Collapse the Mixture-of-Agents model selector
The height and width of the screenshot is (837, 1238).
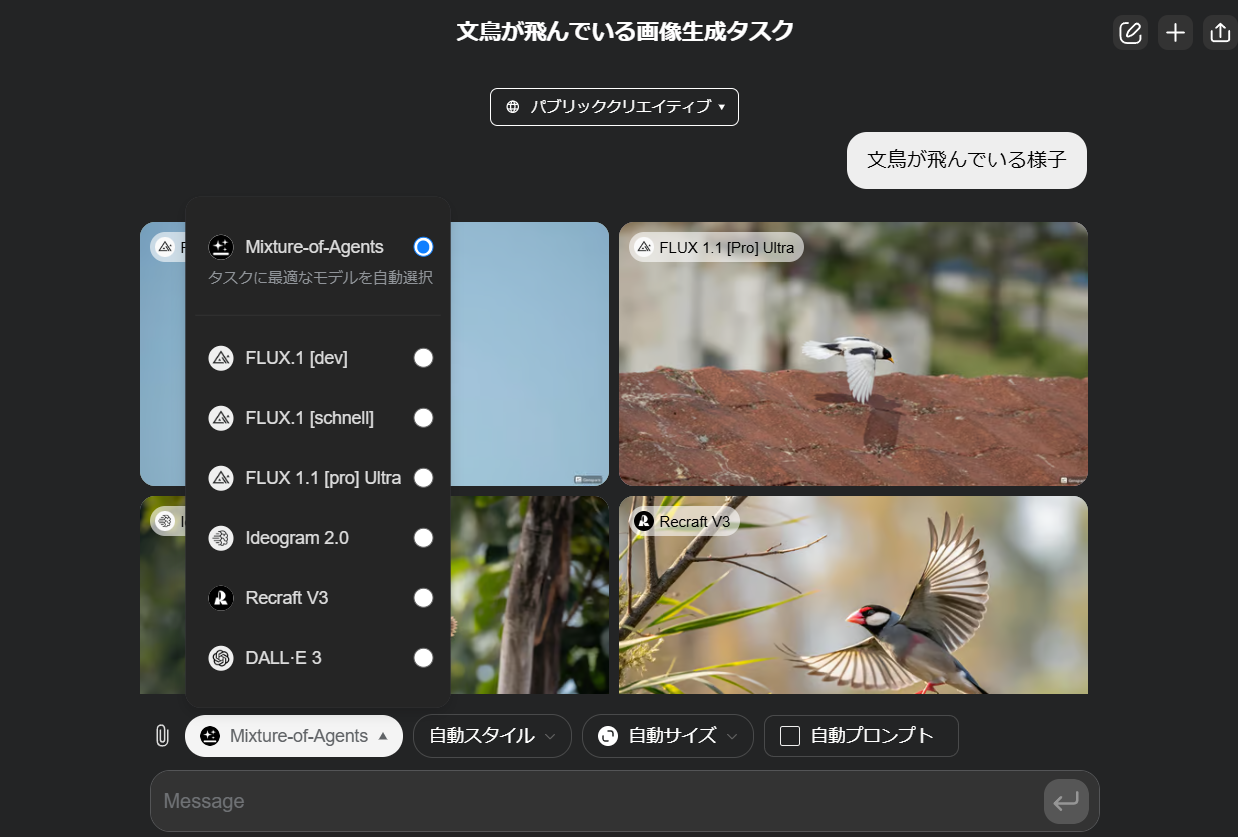(x=294, y=736)
